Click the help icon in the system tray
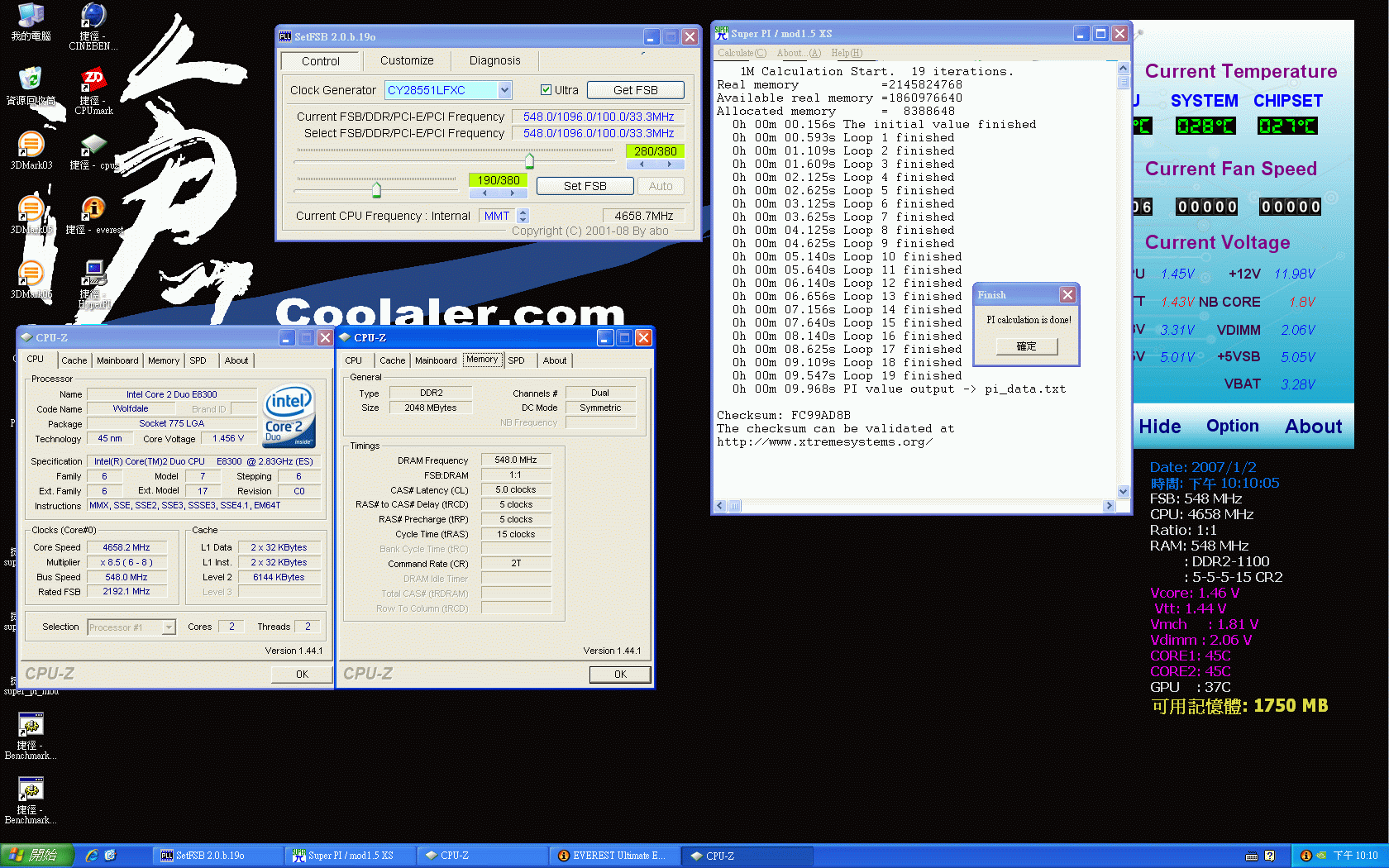The height and width of the screenshot is (868, 1389). pos(1270,856)
